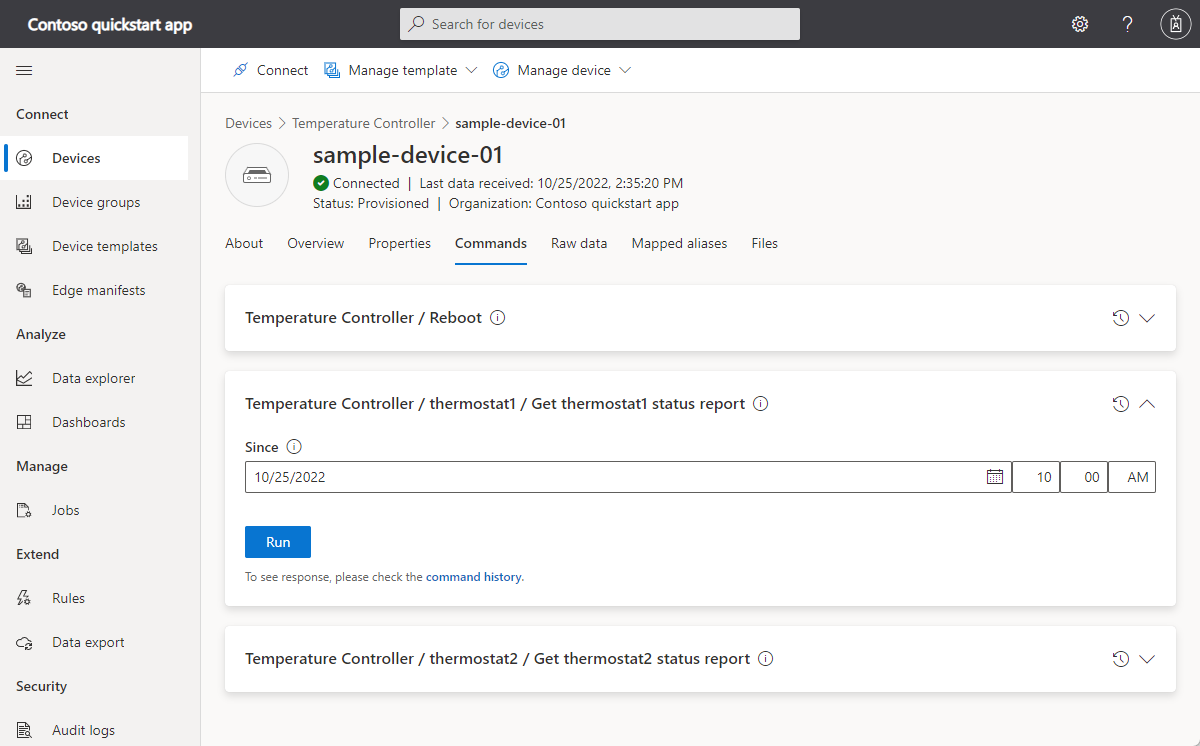Viewport: 1200px width, 746px height.
Task: Expand the Manage device dropdown
Action: 625,71
